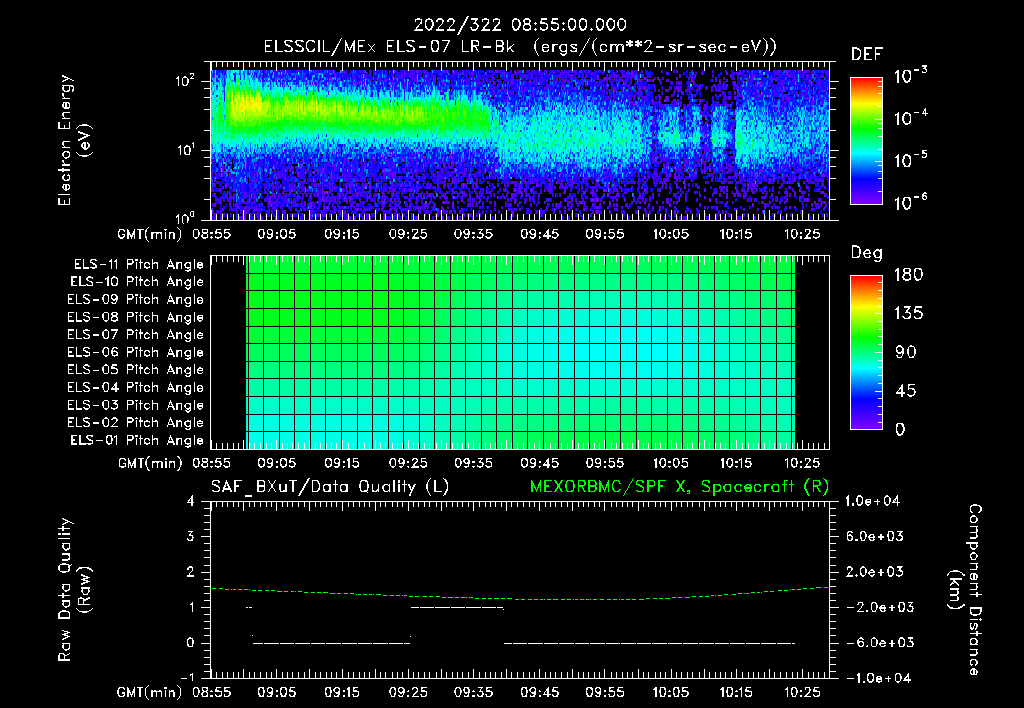Click the 09:45 tick on spectrogram time axis
The image size is (1024, 708).
point(539,234)
